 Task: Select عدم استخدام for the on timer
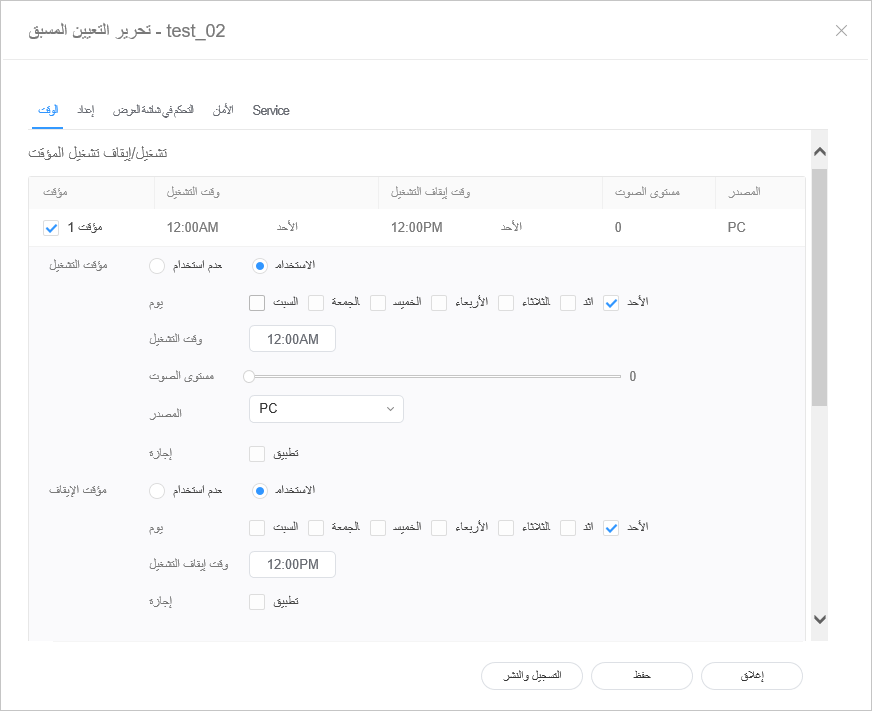[x=157, y=266]
